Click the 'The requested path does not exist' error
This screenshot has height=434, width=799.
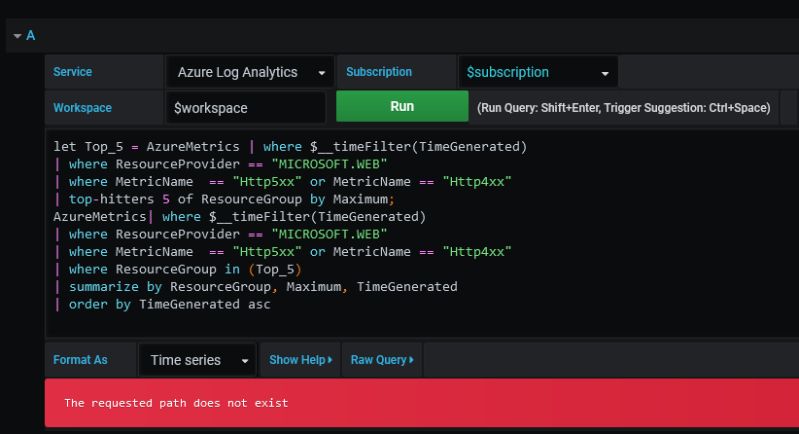tap(176, 403)
